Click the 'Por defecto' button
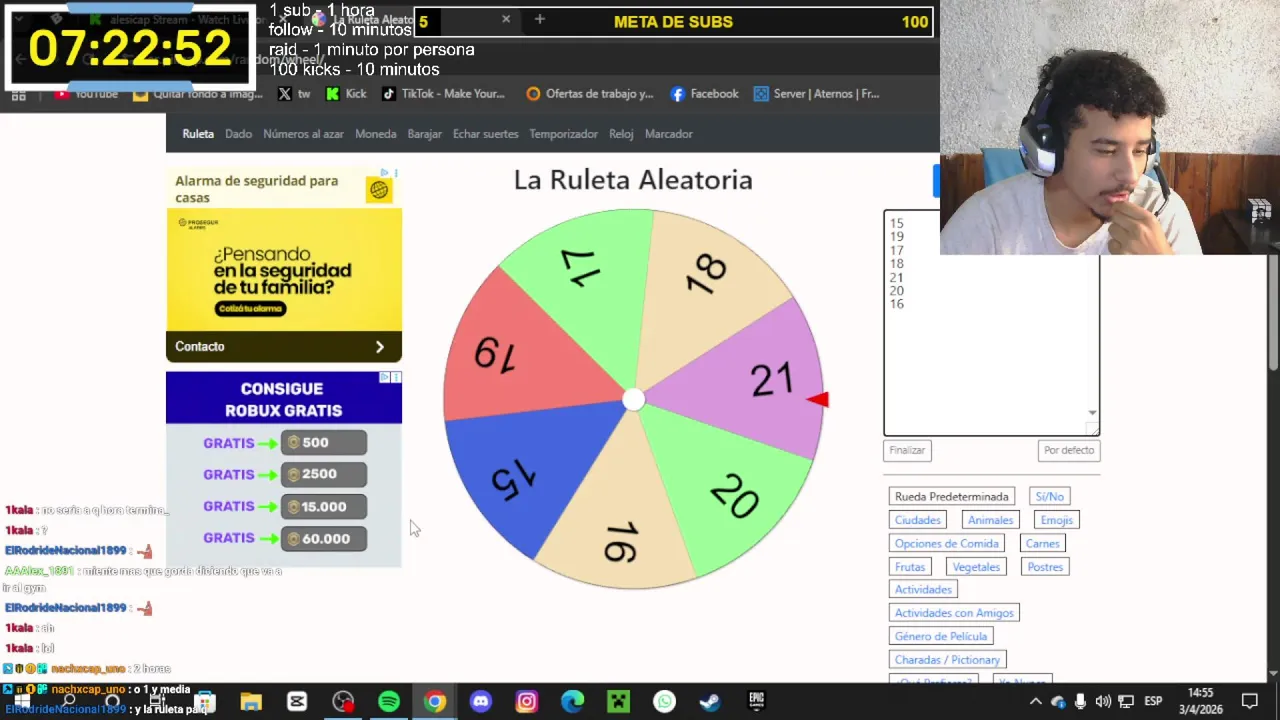The width and height of the screenshot is (1280, 720). [x=1069, y=450]
